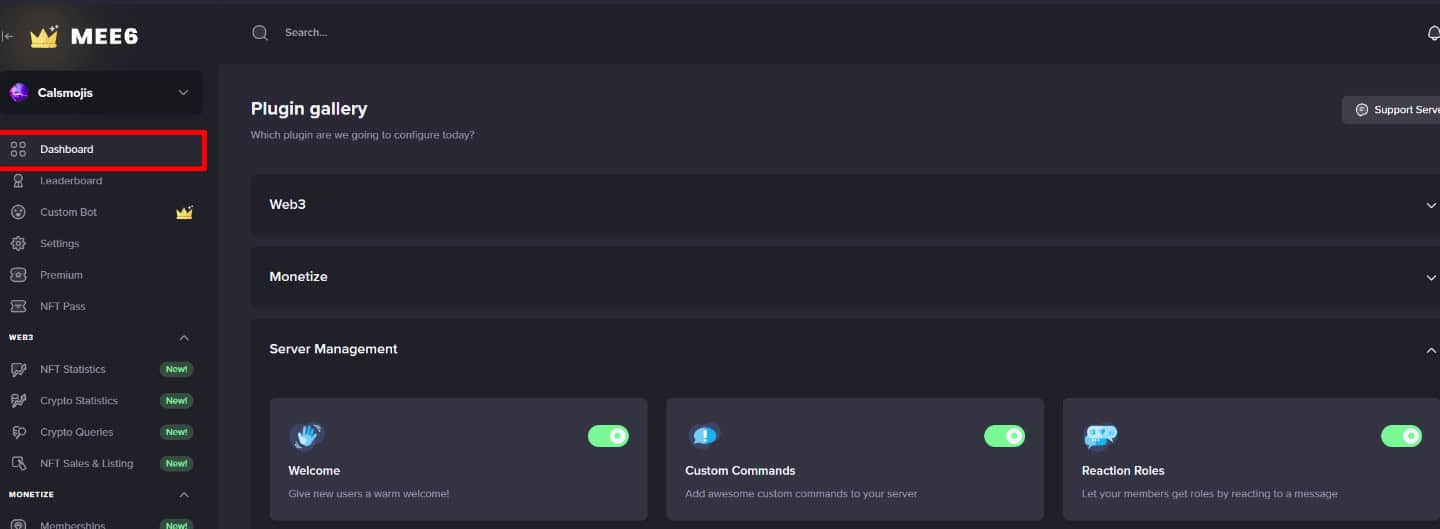Click the New! badge beside NFT Statistics
This screenshot has height=529, width=1440.
(x=176, y=369)
